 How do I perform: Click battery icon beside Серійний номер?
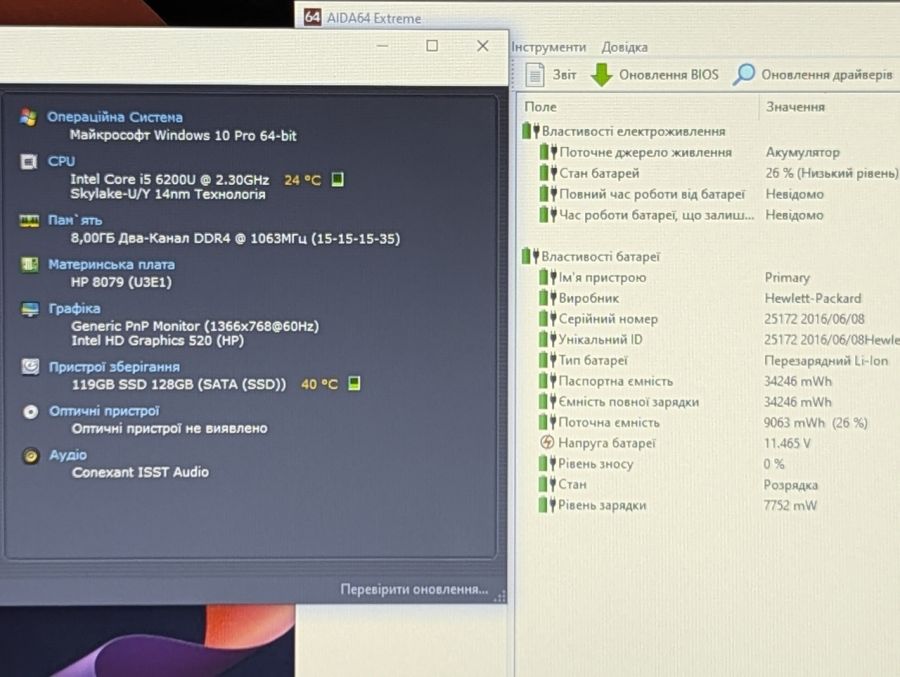coord(548,318)
